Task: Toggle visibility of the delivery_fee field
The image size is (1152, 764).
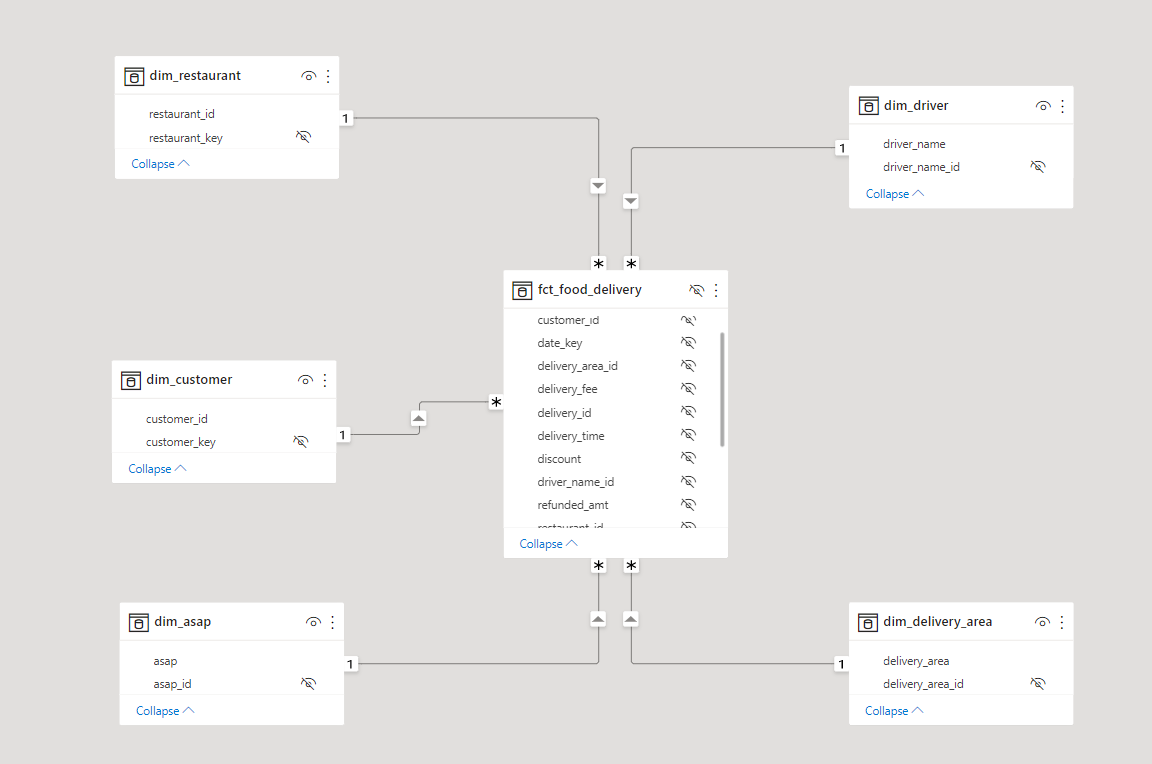Action: [x=688, y=388]
